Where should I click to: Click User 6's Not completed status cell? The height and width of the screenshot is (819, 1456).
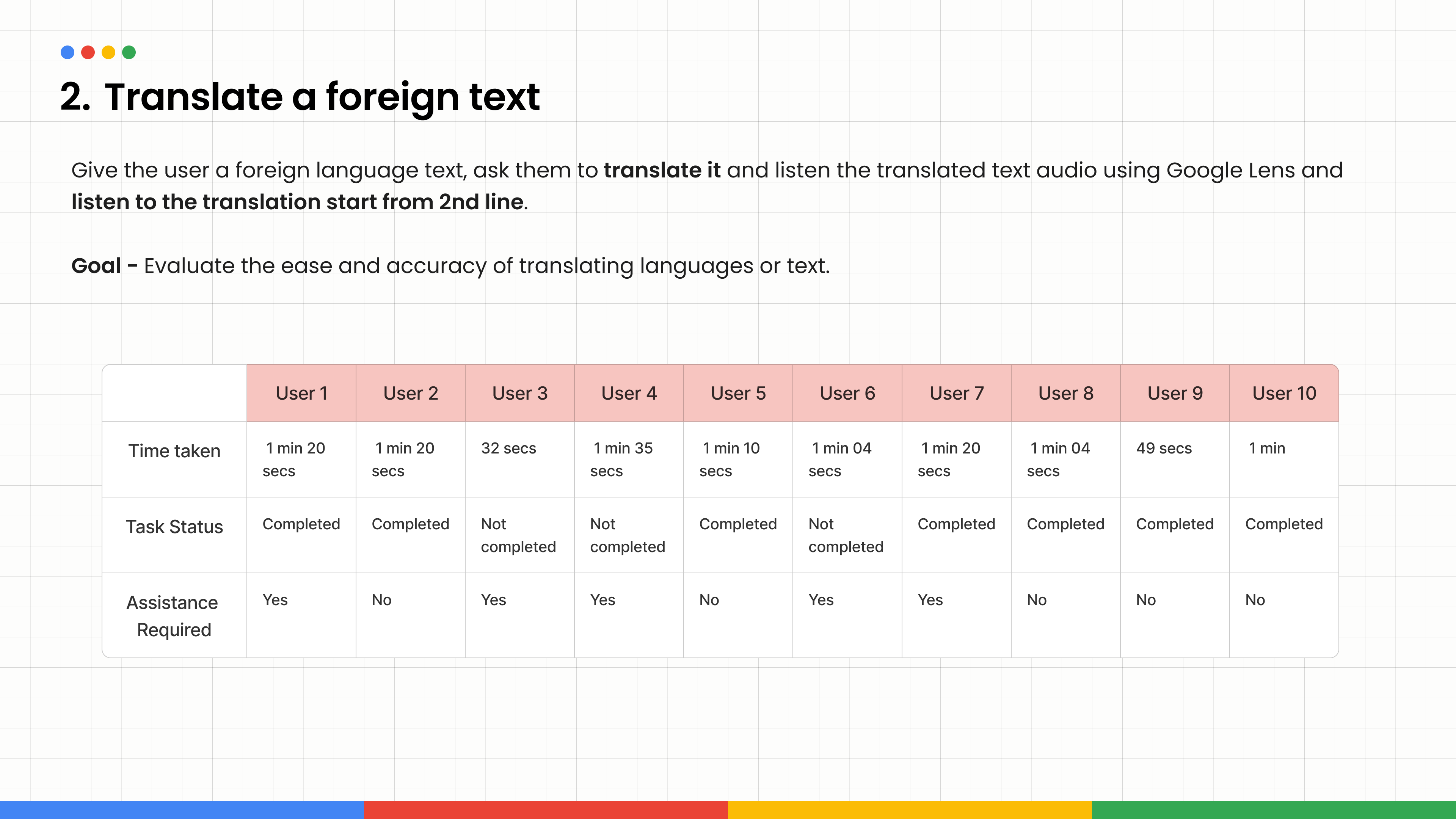pos(846,535)
